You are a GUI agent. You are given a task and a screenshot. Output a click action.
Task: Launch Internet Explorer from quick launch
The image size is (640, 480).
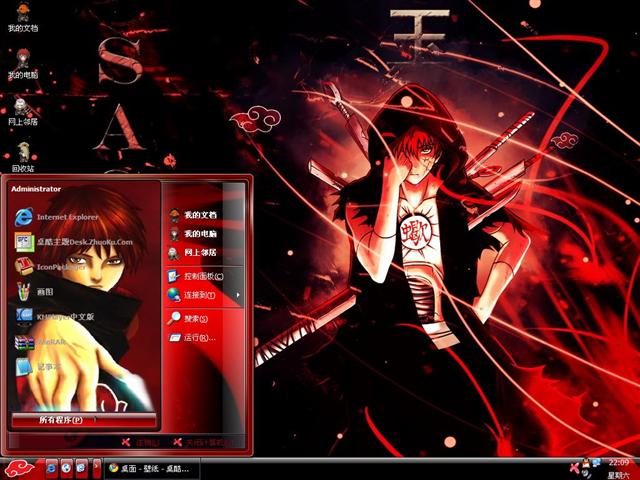[51, 469]
